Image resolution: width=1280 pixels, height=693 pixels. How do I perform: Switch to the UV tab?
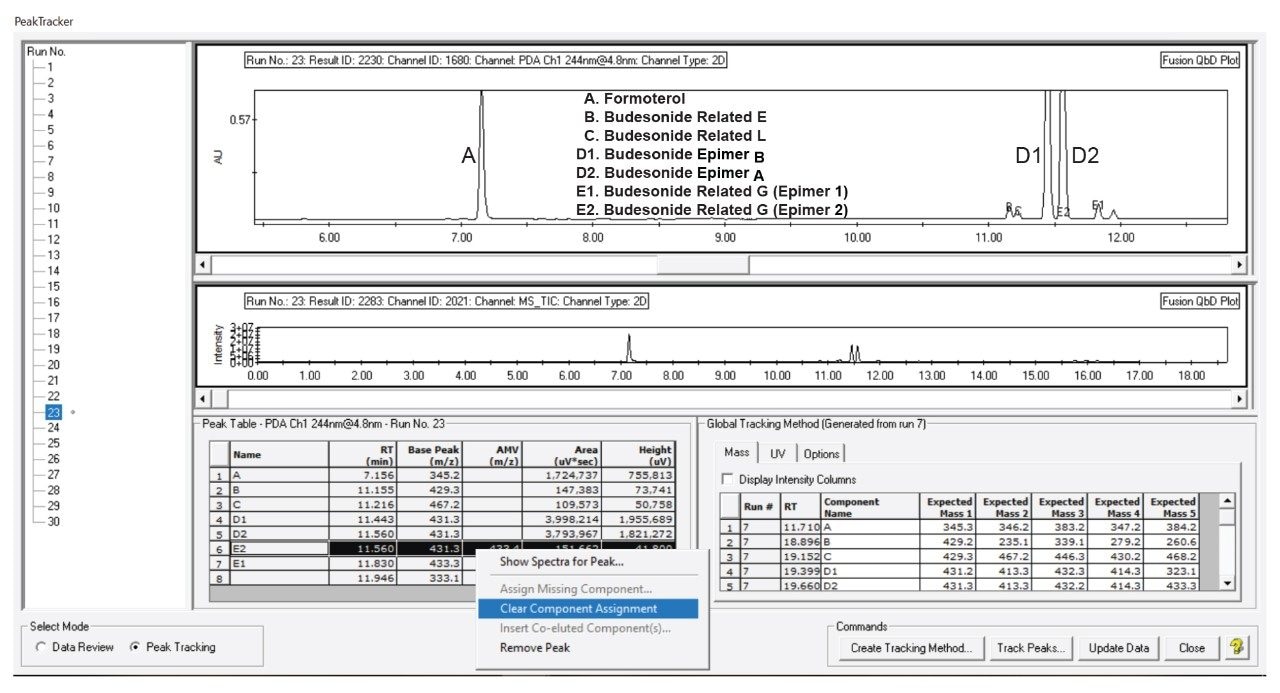point(777,454)
